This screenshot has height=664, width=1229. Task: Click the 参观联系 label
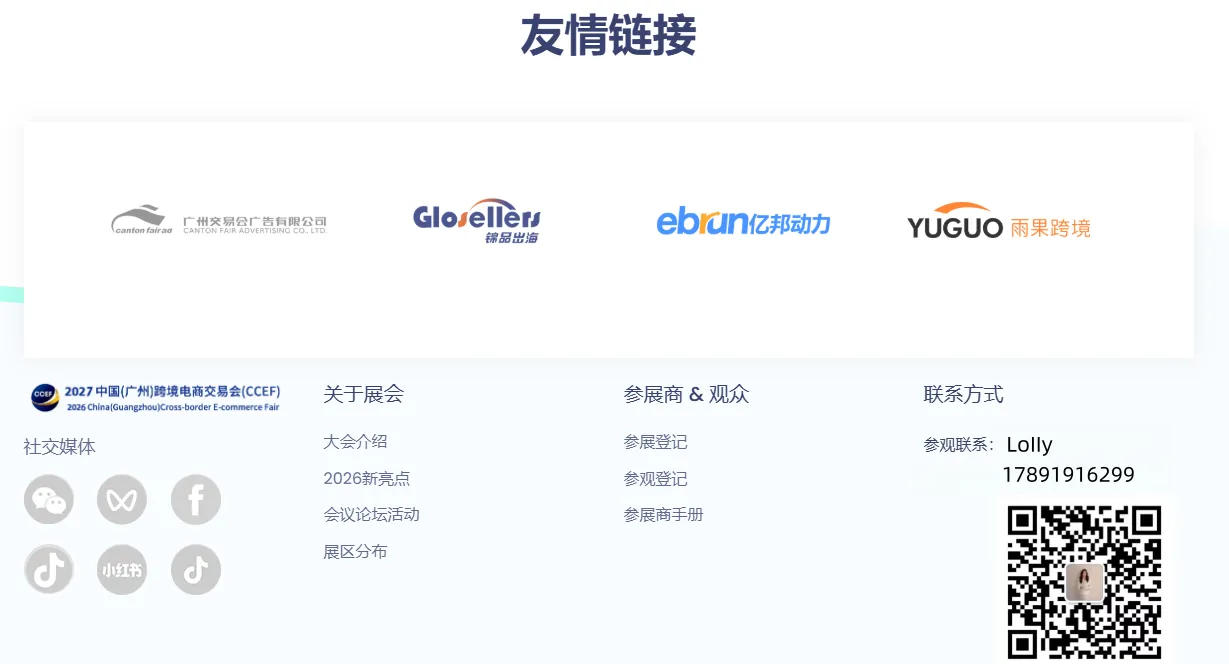pyautogui.click(x=959, y=445)
